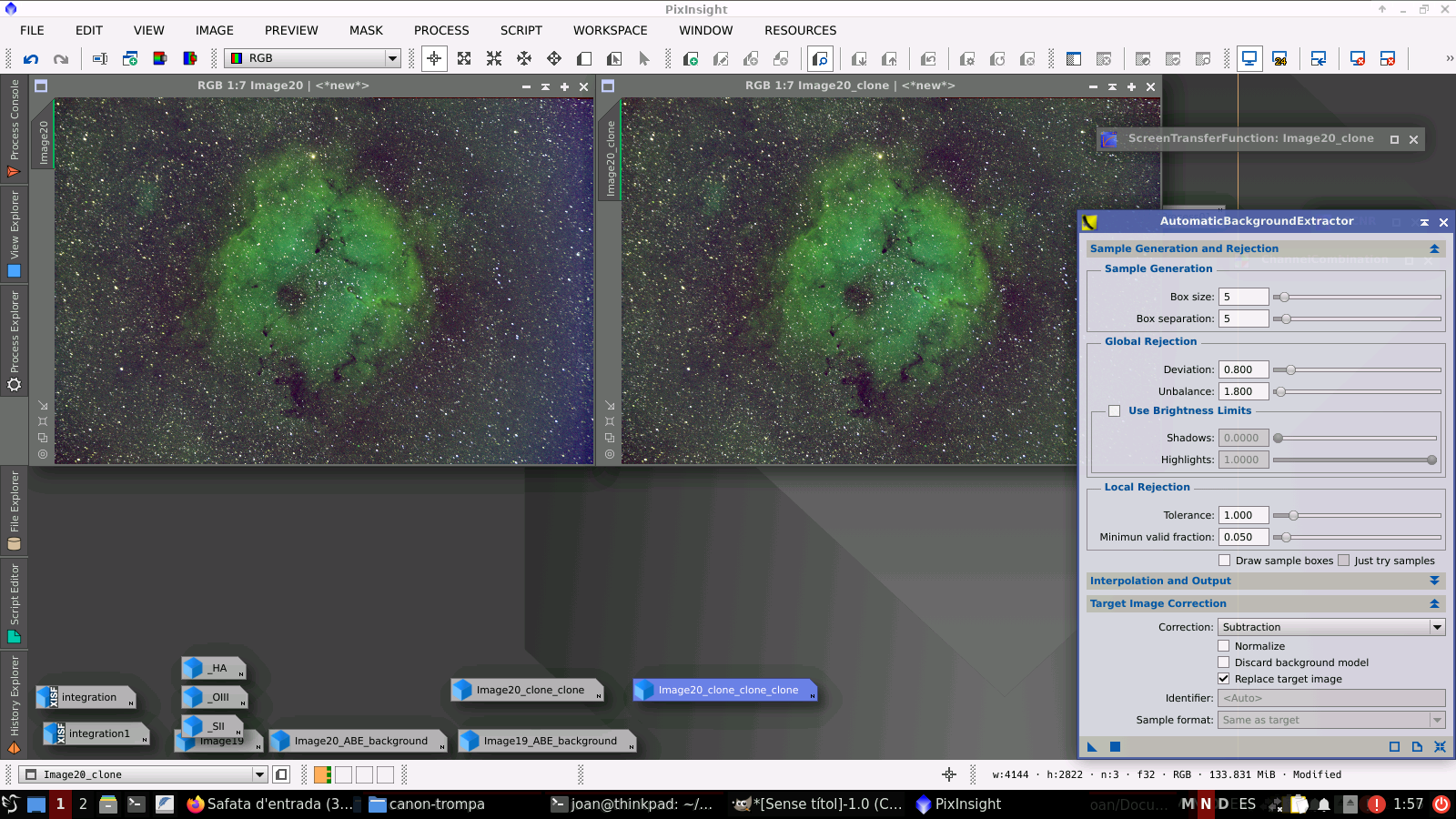Click the Reset icon in AutomaticBackgroundExtractor
The image size is (1456, 819).
1440,747
